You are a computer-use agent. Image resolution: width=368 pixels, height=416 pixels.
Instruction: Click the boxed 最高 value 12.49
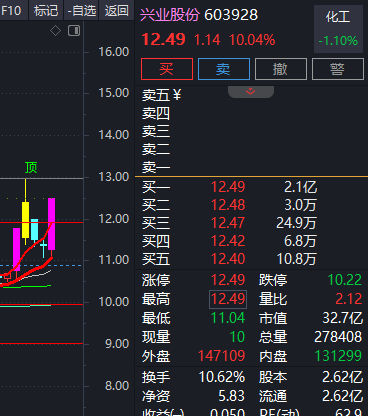[x=228, y=299]
